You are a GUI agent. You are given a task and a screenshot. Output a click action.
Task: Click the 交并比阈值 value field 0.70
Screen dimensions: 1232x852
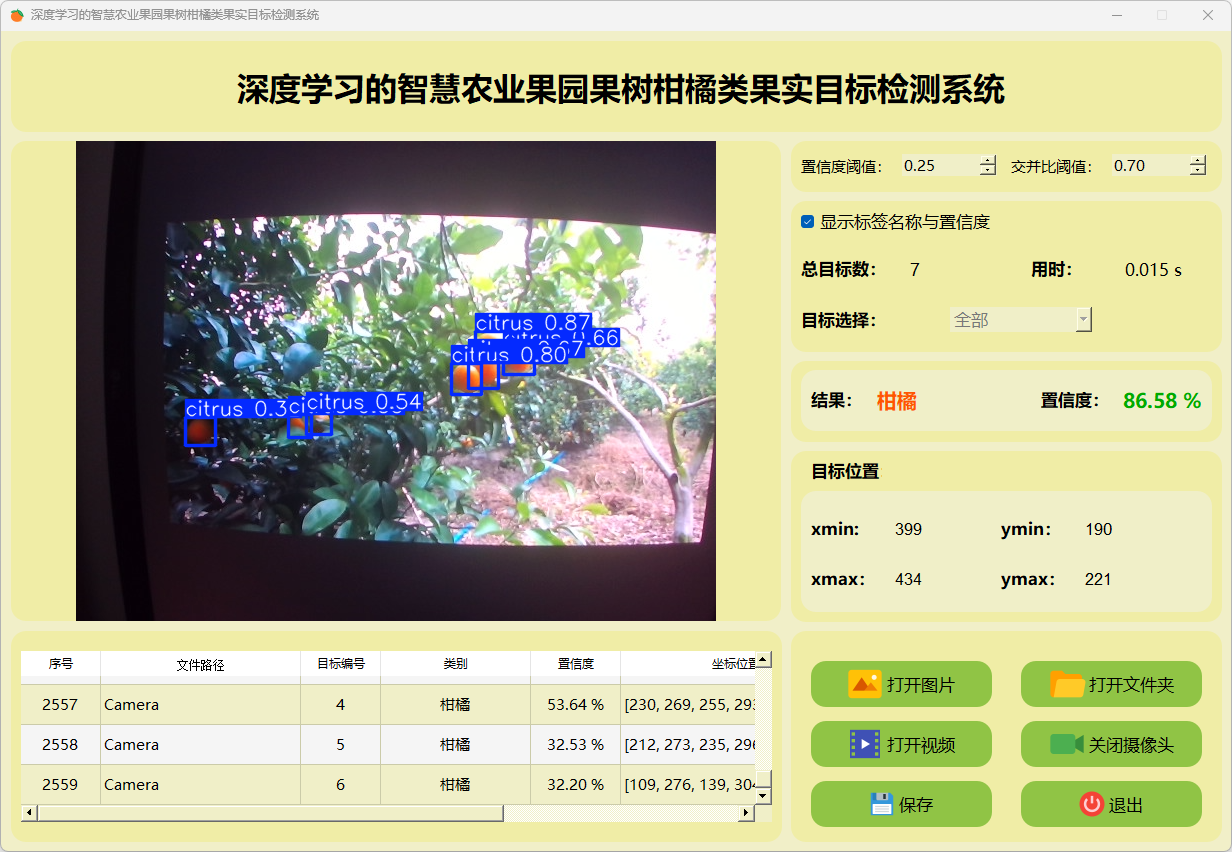tap(1148, 166)
